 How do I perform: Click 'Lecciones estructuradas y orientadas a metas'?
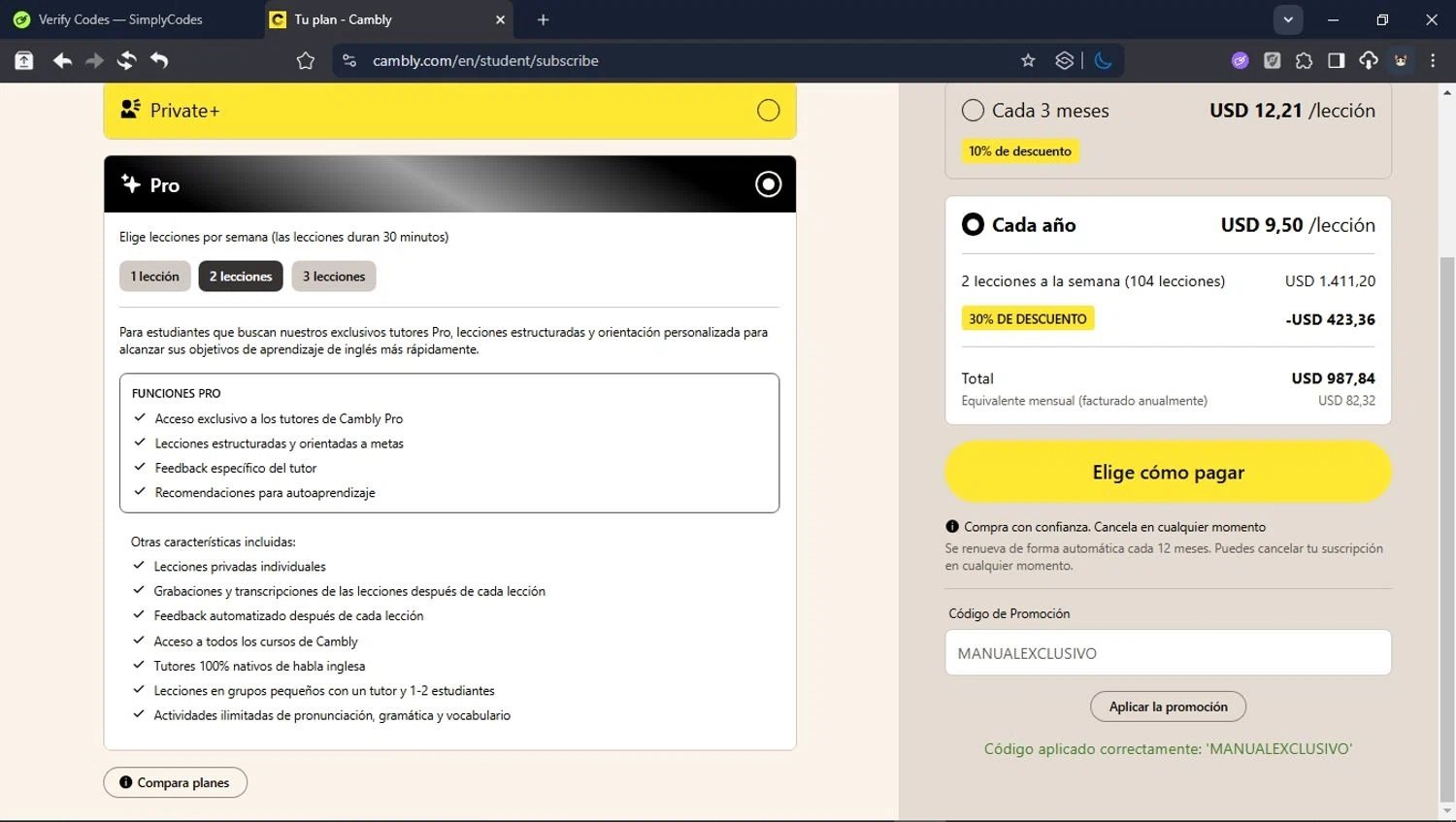click(280, 444)
